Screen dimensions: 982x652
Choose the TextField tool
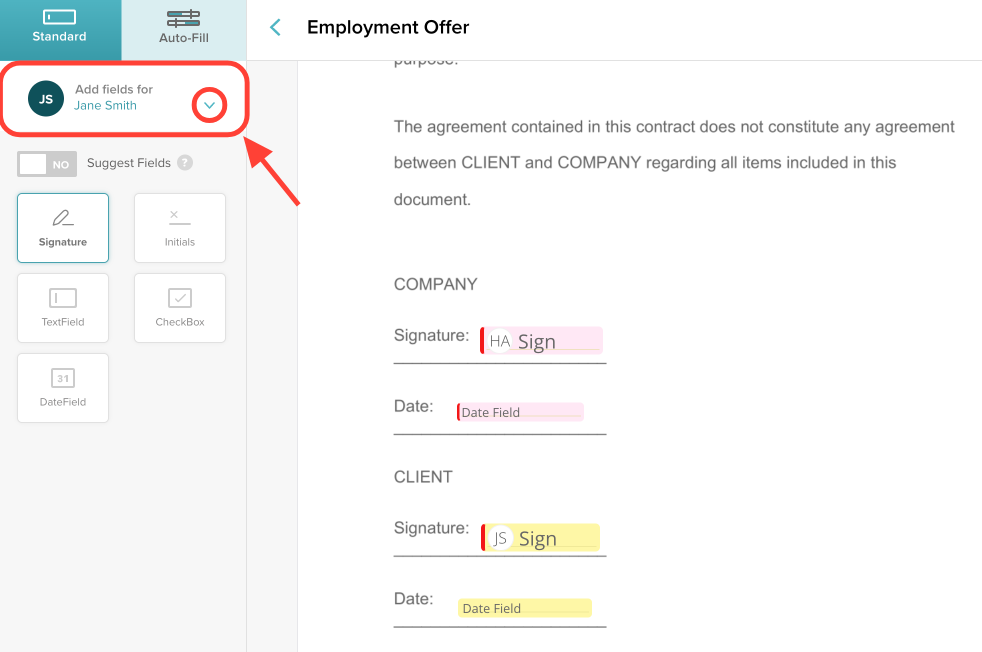point(63,308)
